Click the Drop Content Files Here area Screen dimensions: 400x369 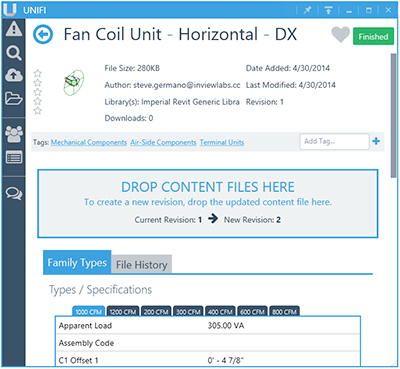[x=208, y=204]
